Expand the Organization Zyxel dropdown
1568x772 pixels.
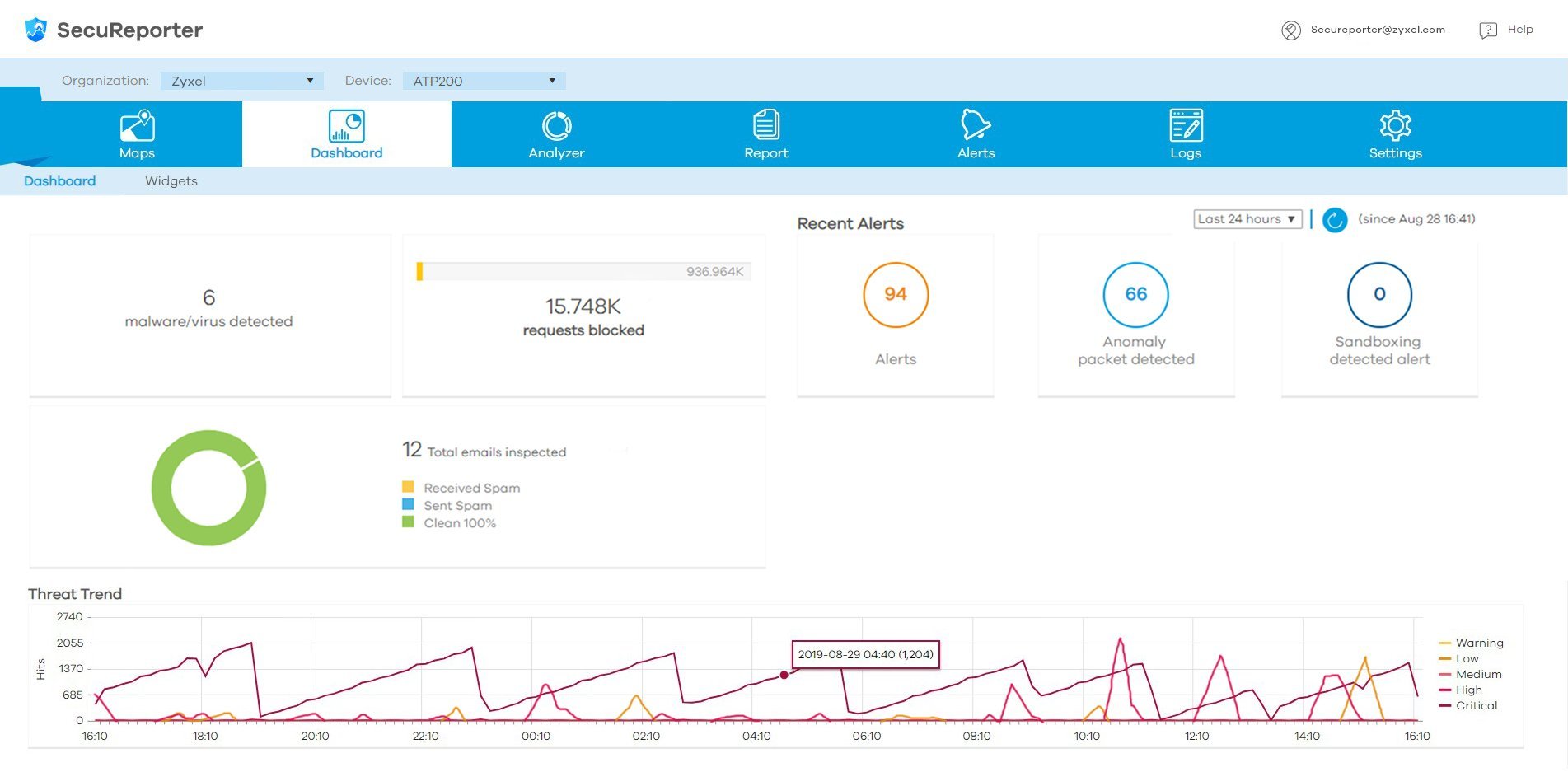(241, 81)
